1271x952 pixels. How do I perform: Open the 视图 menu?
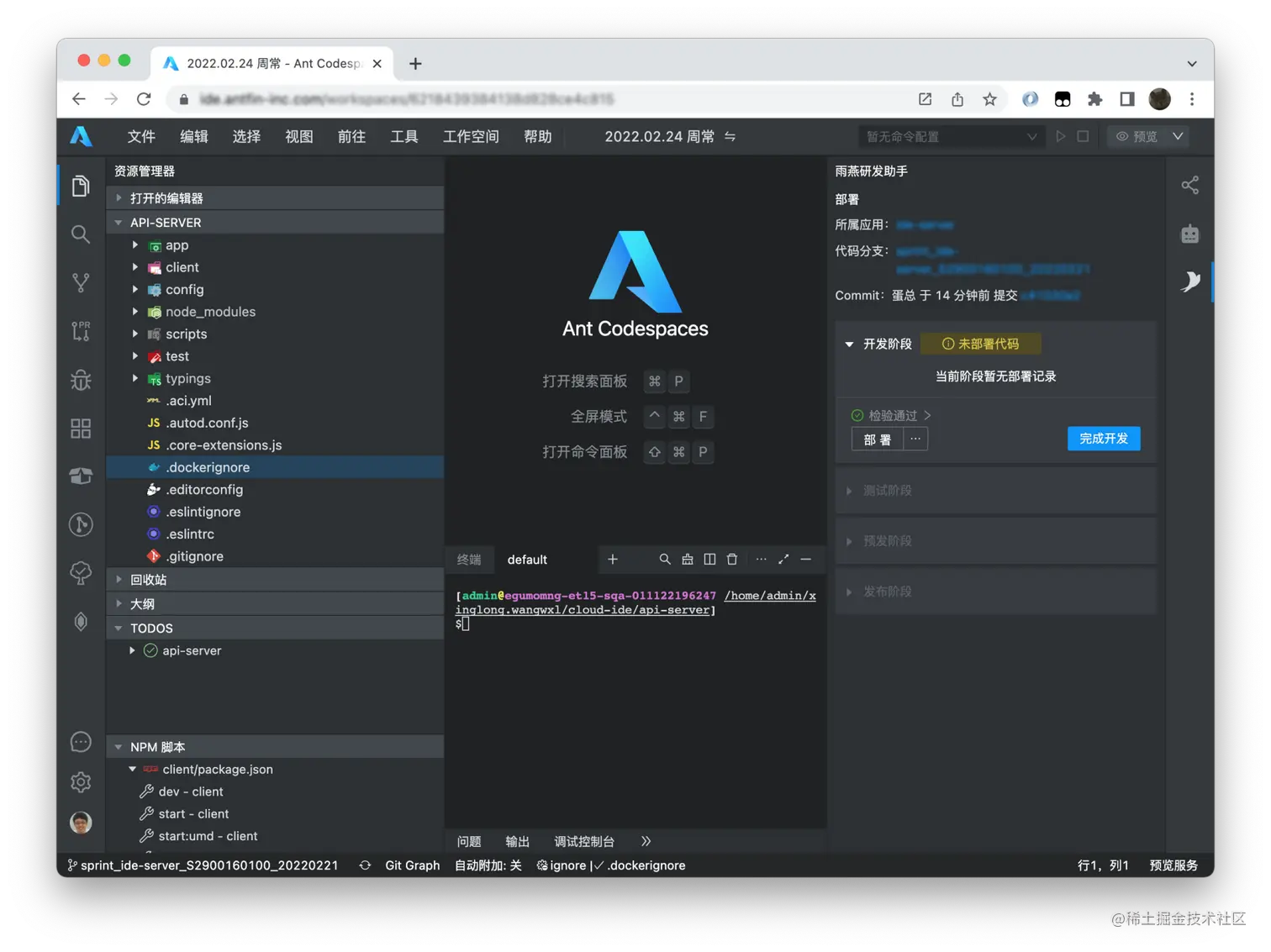298,136
